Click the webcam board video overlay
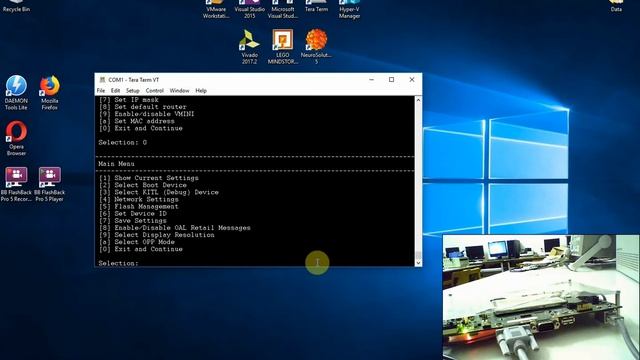The height and width of the screenshot is (360, 640). [541, 297]
